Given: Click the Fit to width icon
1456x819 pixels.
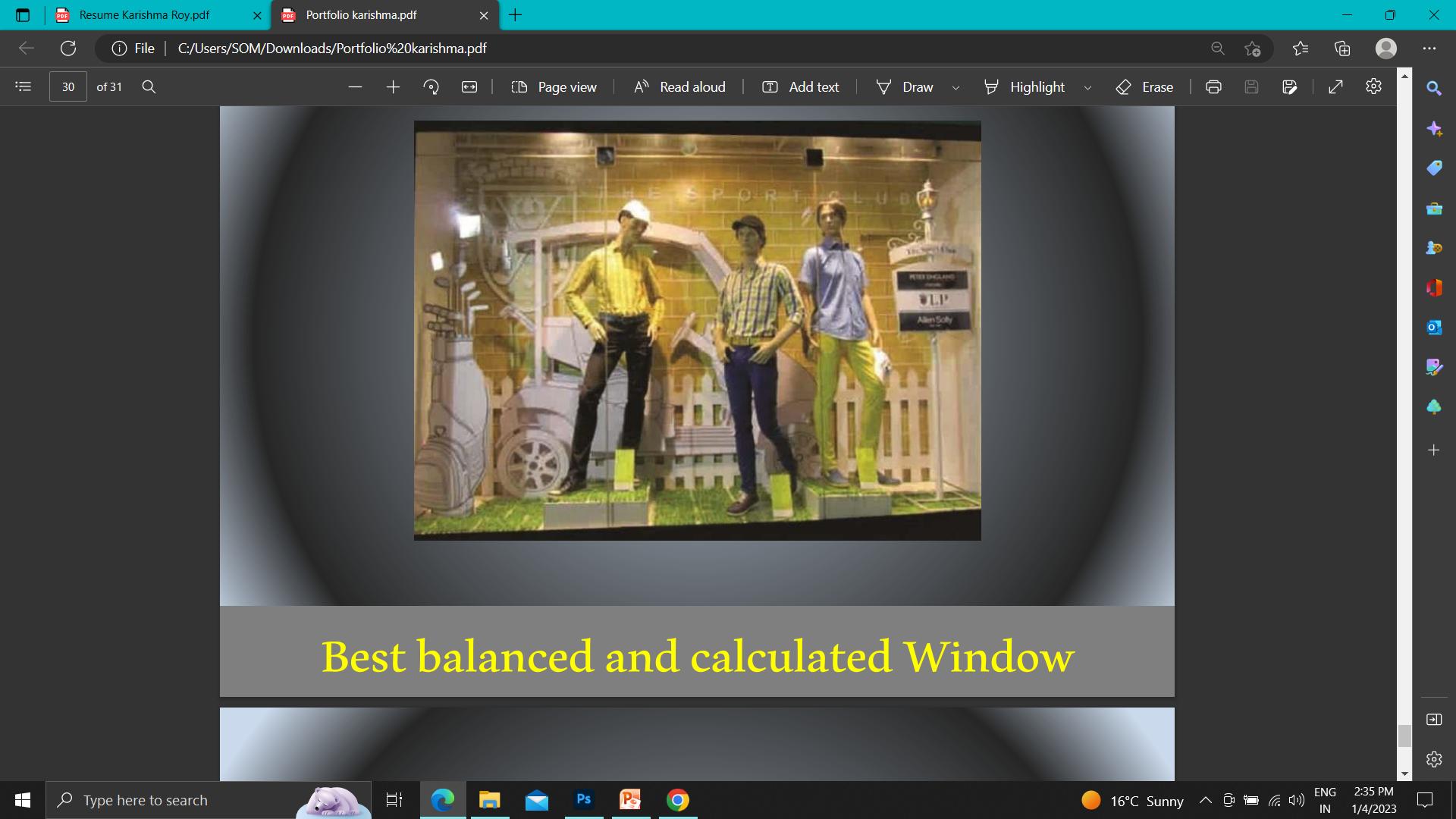Looking at the screenshot, I should coord(469,87).
